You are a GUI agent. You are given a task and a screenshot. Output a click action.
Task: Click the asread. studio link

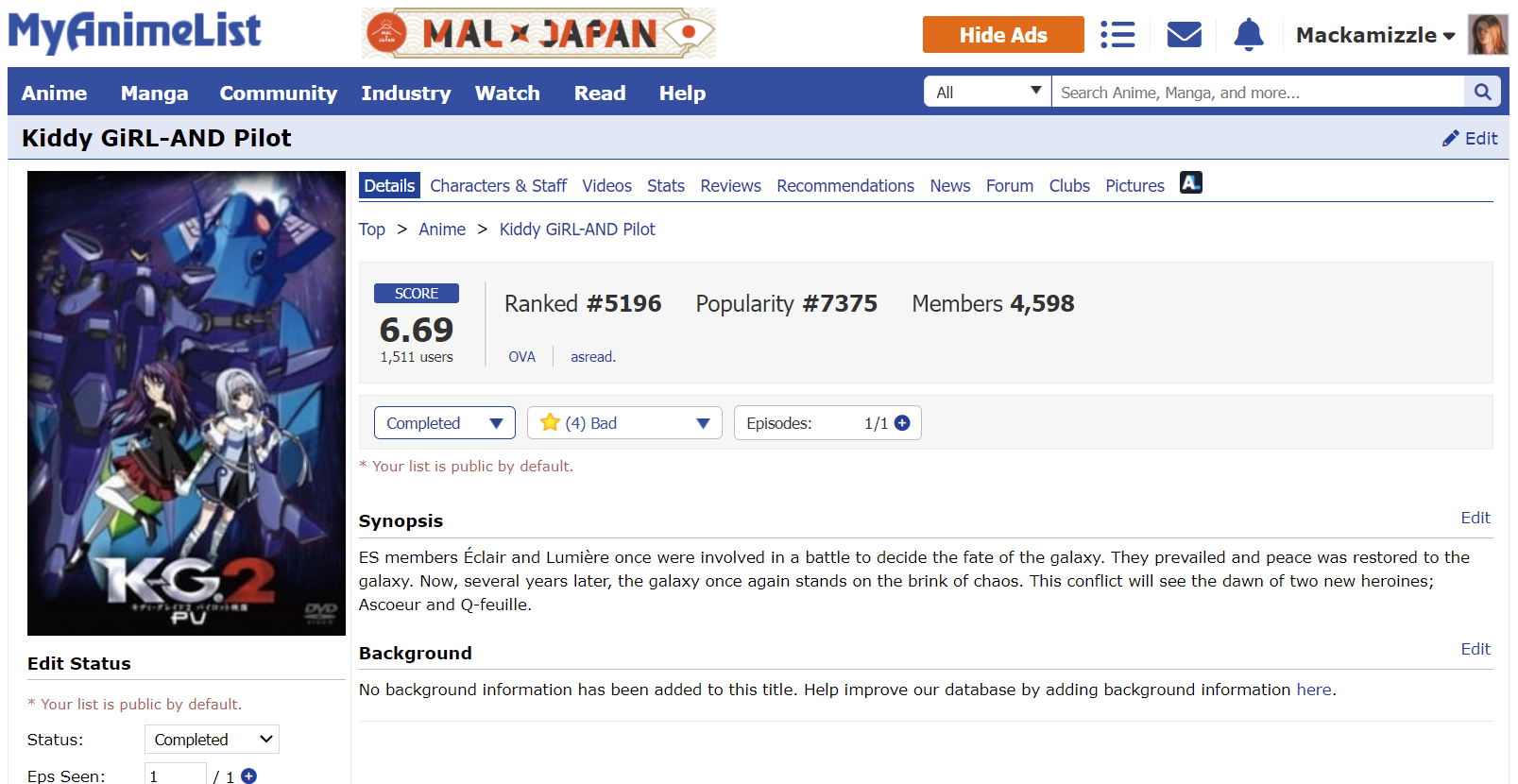(x=593, y=357)
